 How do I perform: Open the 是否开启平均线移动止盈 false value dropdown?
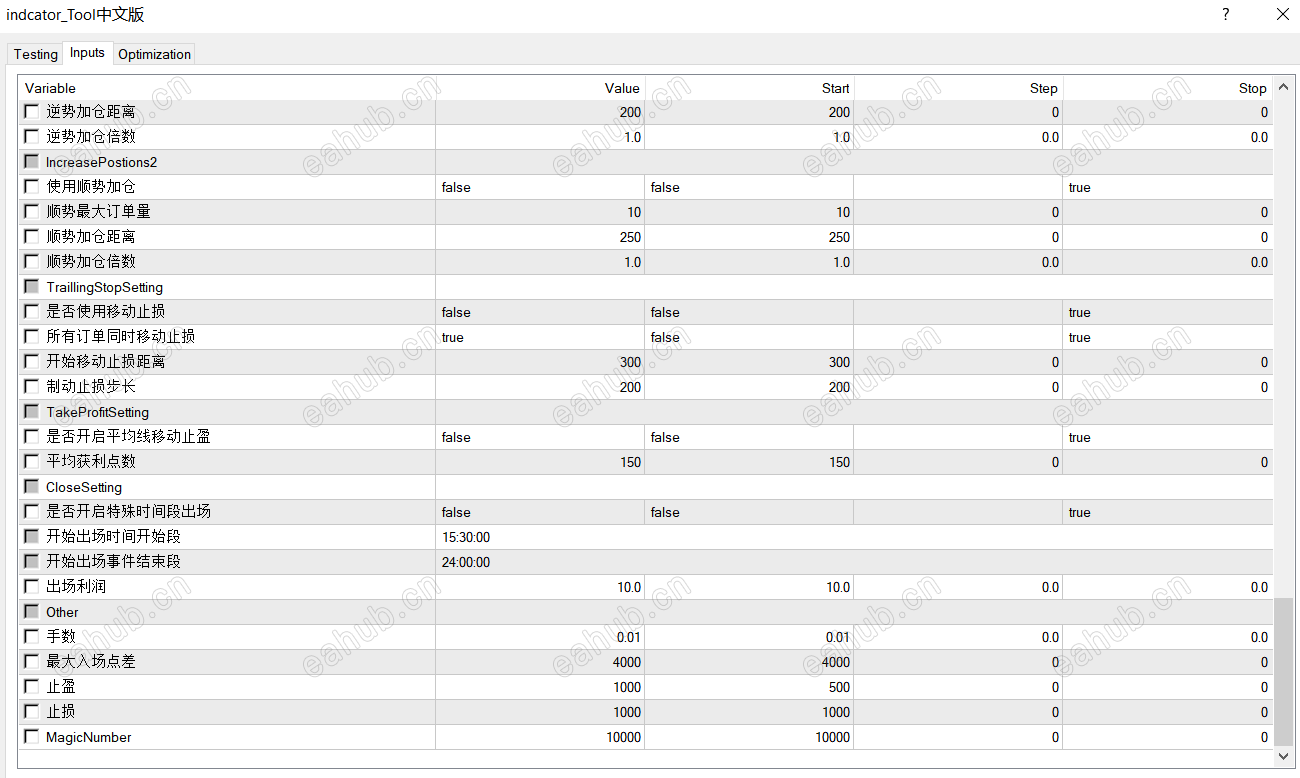(x=540, y=437)
